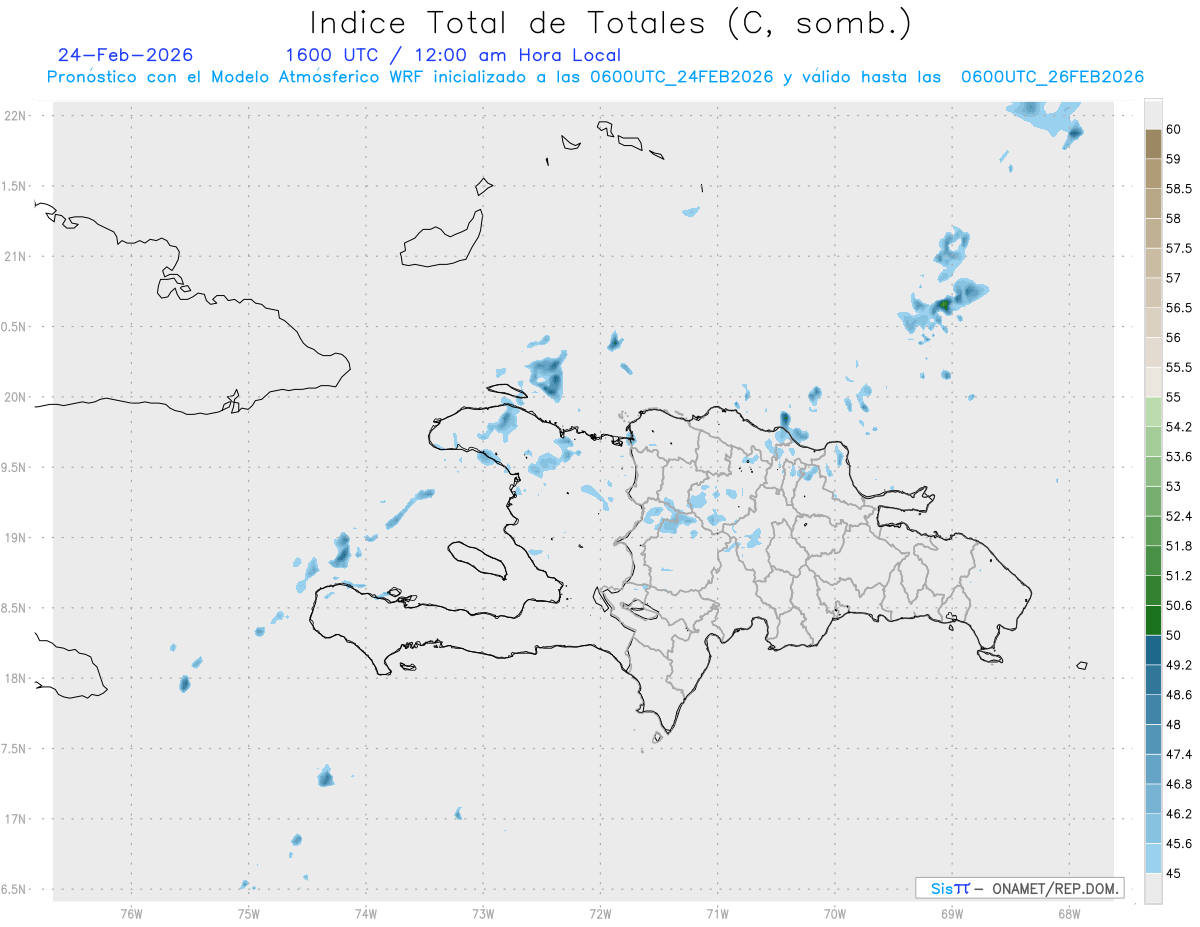Click the colorbar value '48.6'

pyautogui.click(x=1179, y=695)
